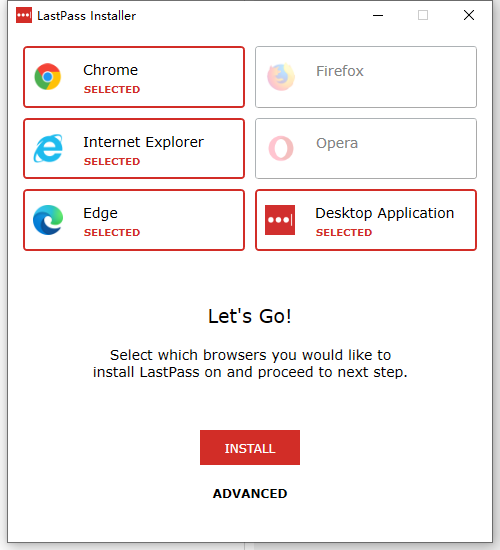Screen dimensions: 500x550
Task: Click the LastPass Installer title bar text
Action: point(86,16)
